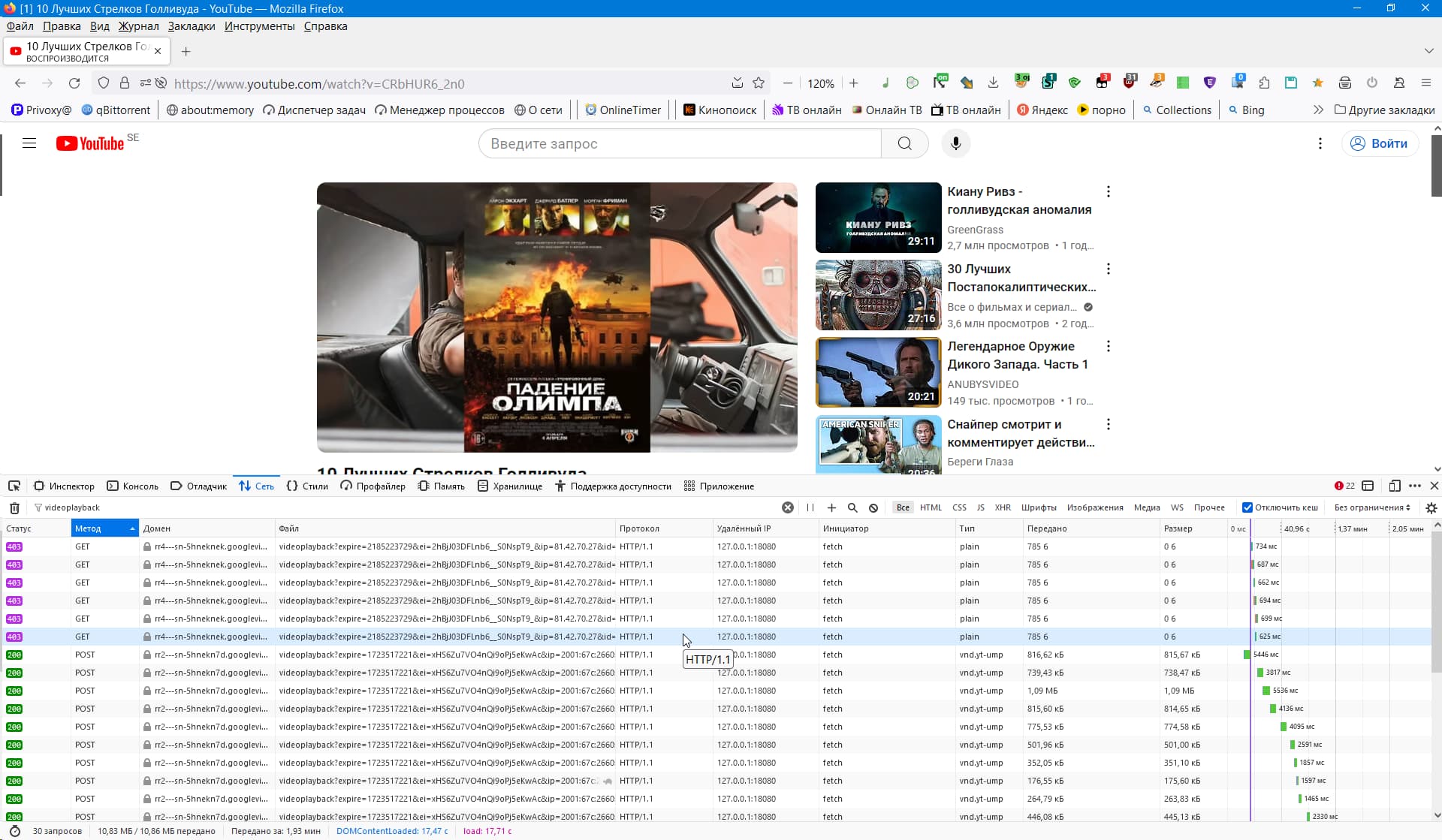Toggle the HTML request filter
Viewport: 1442px width, 840px height.
pyautogui.click(x=931, y=507)
